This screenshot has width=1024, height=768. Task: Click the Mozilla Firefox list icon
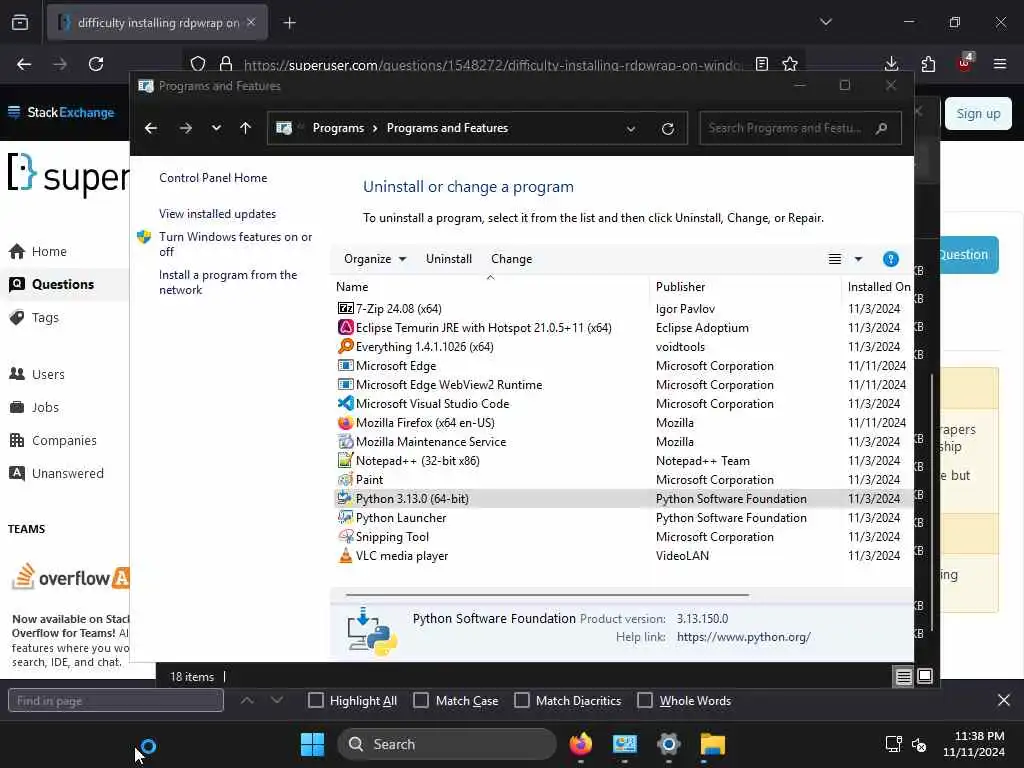click(345, 422)
